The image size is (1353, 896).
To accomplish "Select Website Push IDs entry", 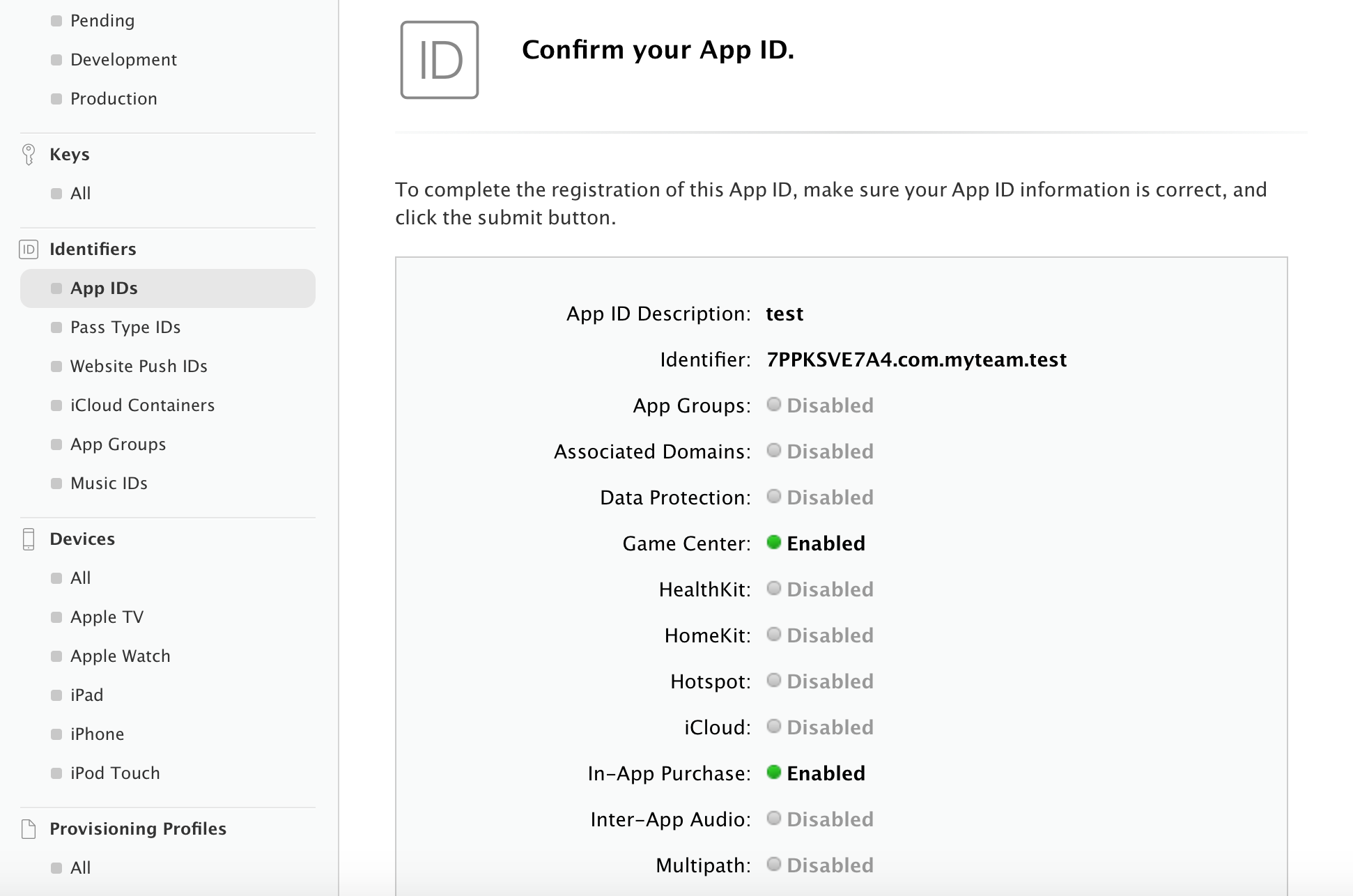I will coord(139,366).
